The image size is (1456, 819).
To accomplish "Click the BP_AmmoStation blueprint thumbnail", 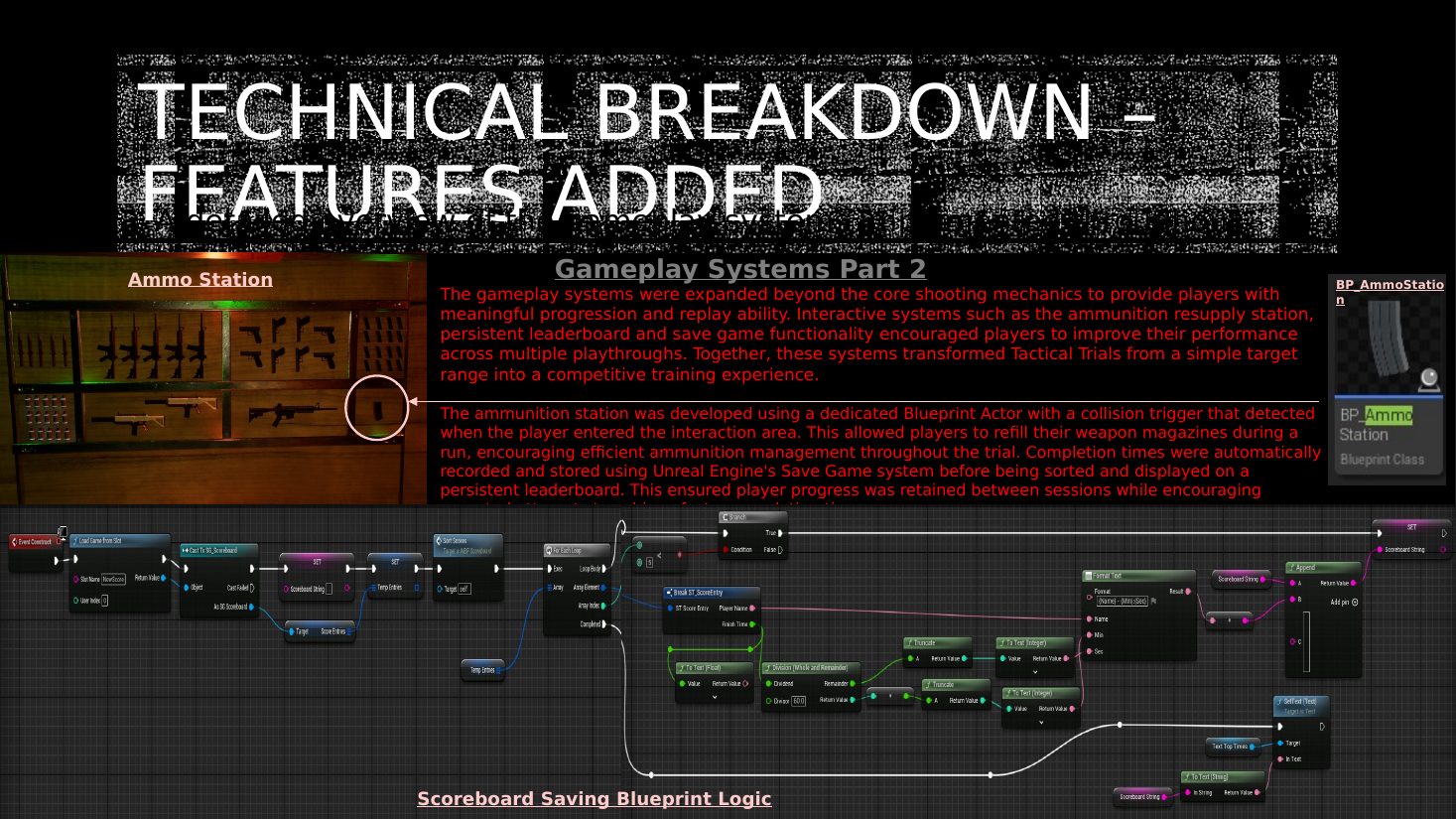I will click(x=1387, y=380).
